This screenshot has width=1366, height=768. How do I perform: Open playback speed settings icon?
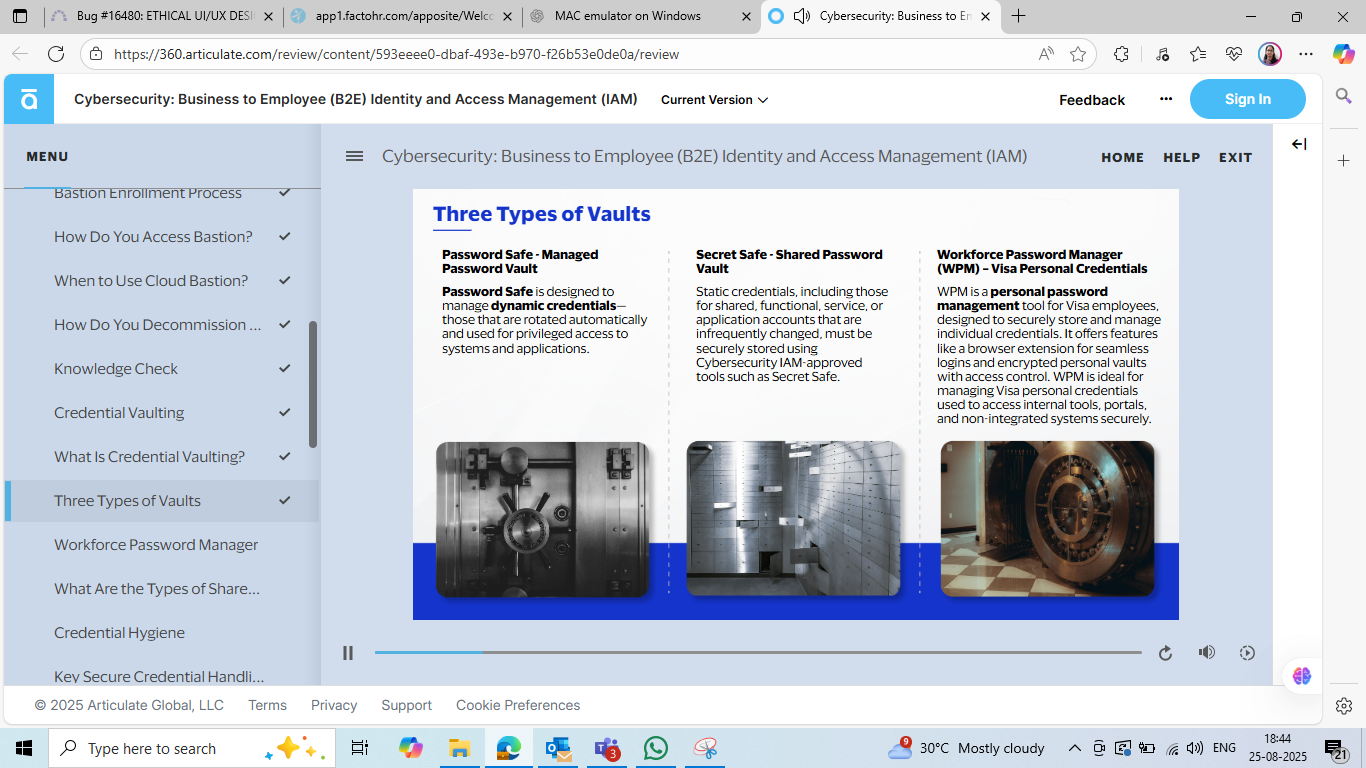1247,653
